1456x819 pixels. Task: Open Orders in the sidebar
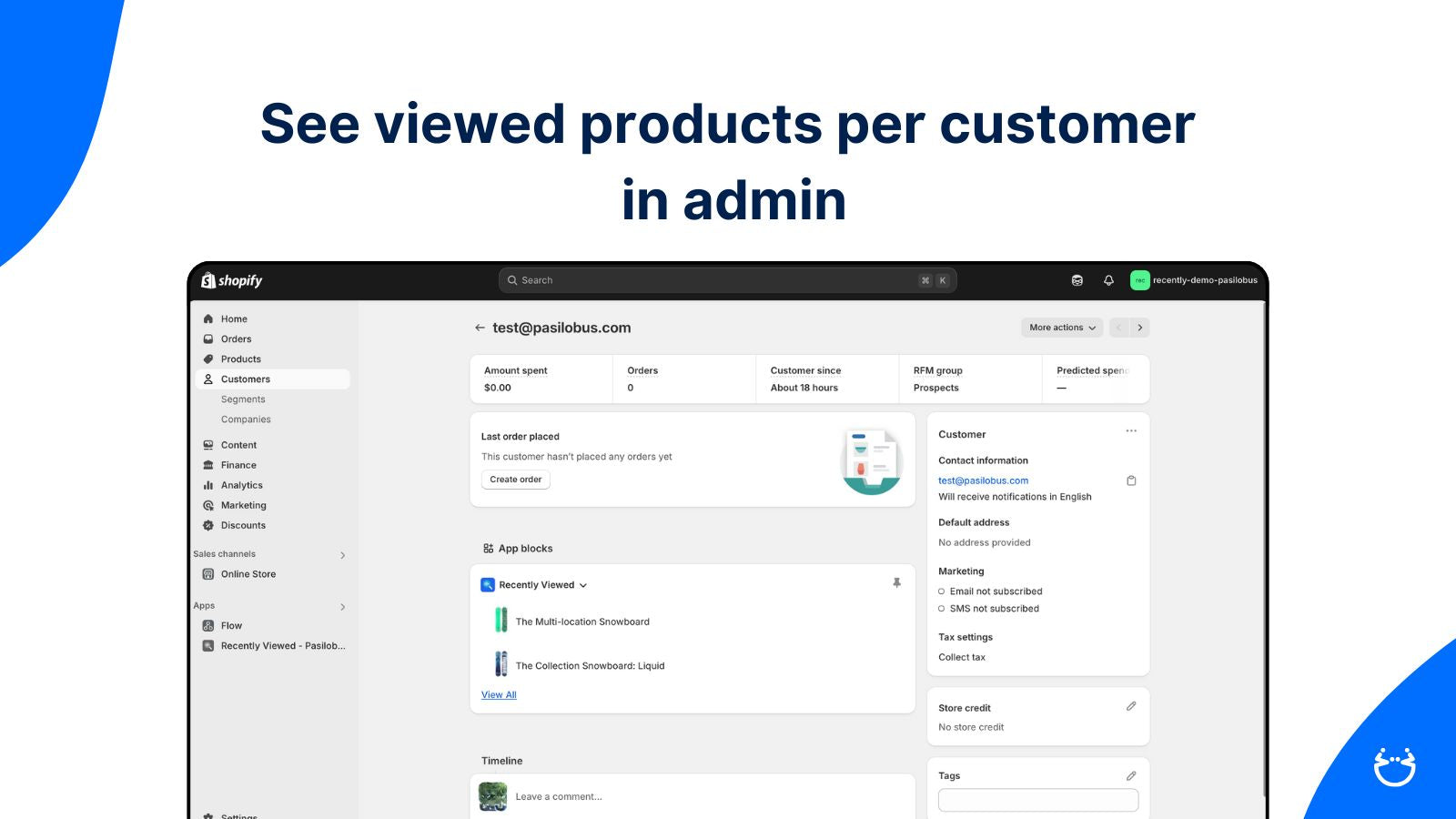[x=272, y=339]
